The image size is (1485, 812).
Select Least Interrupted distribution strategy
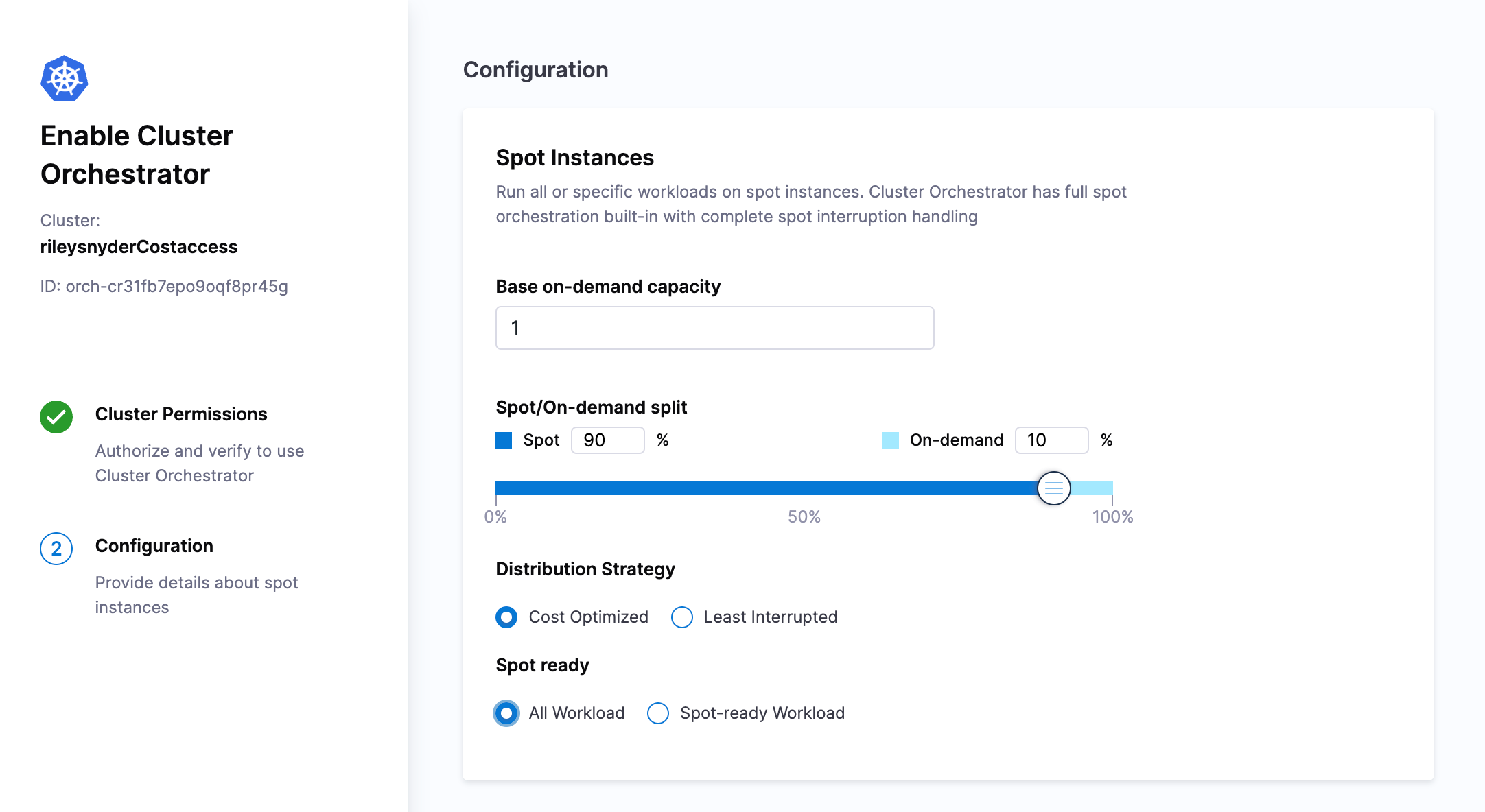pyautogui.click(x=681, y=617)
